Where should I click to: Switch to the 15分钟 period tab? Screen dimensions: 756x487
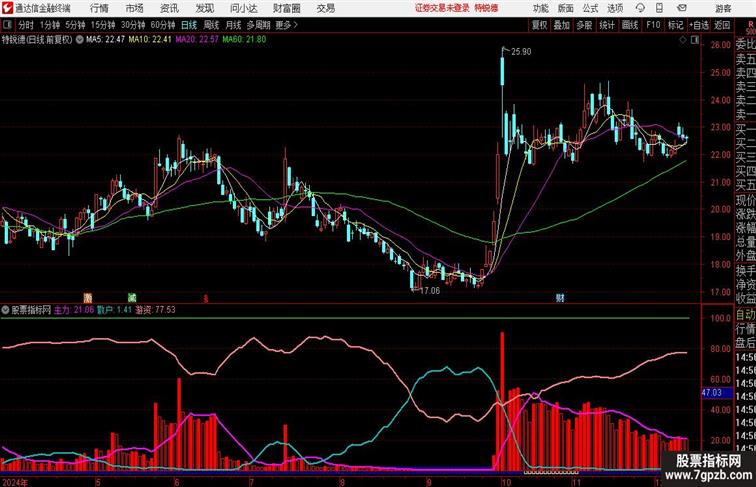(x=103, y=25)
